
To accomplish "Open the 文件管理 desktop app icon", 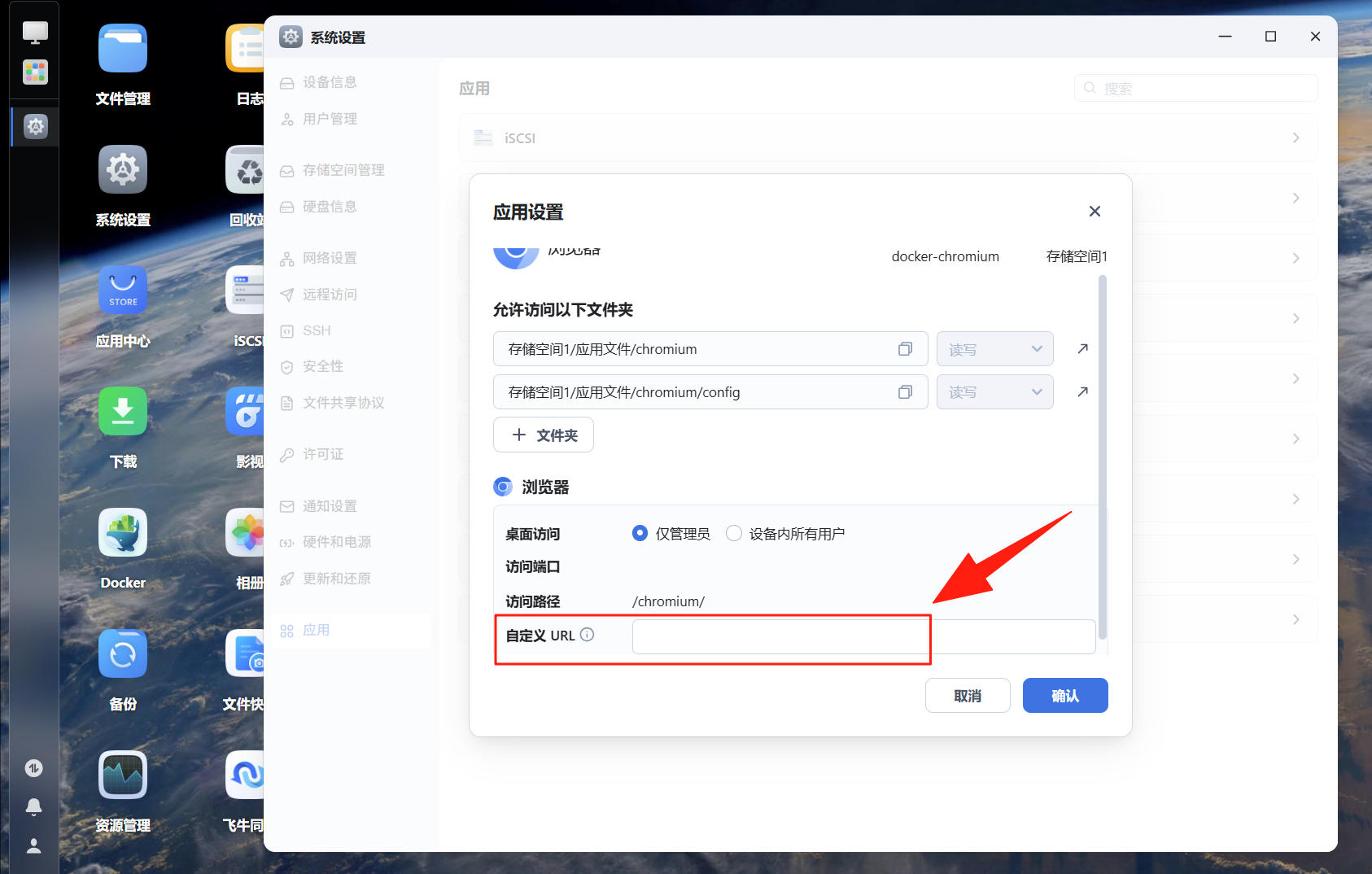I will (123, 49).
